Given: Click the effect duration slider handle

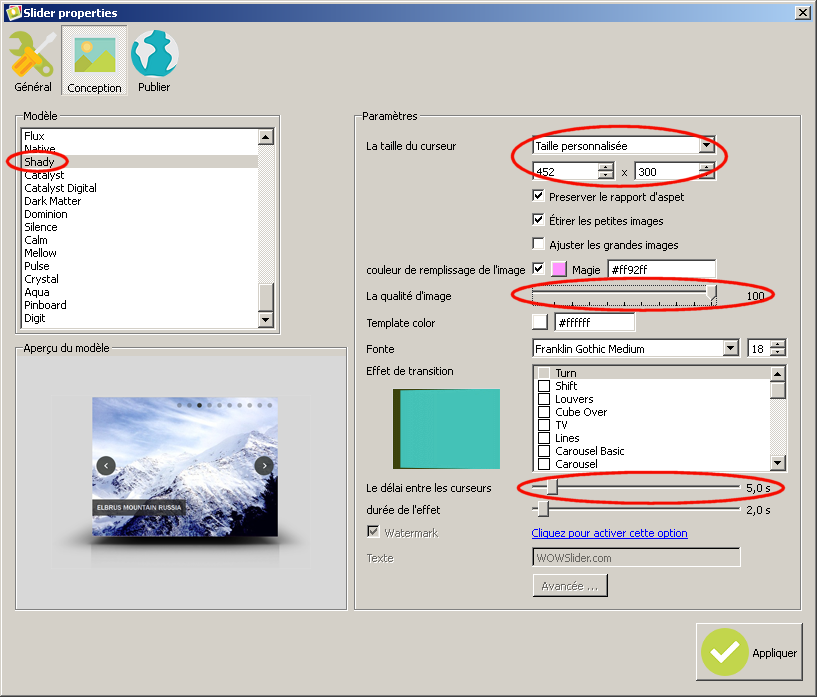Looking at the screenshot, I should click(543, 509).
